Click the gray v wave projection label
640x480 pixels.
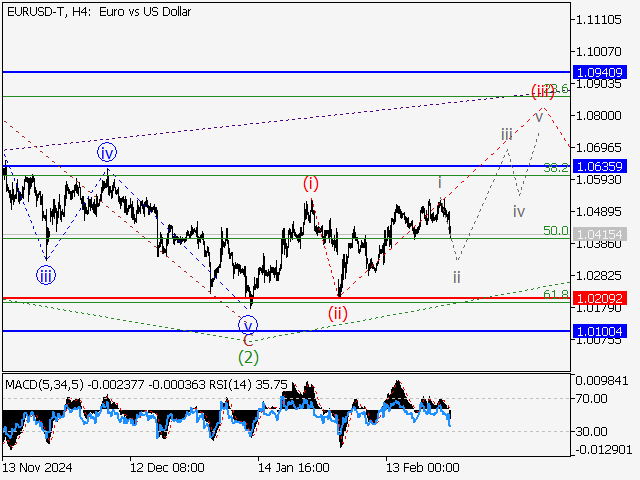pyautogui.click(x=539, y=116)
